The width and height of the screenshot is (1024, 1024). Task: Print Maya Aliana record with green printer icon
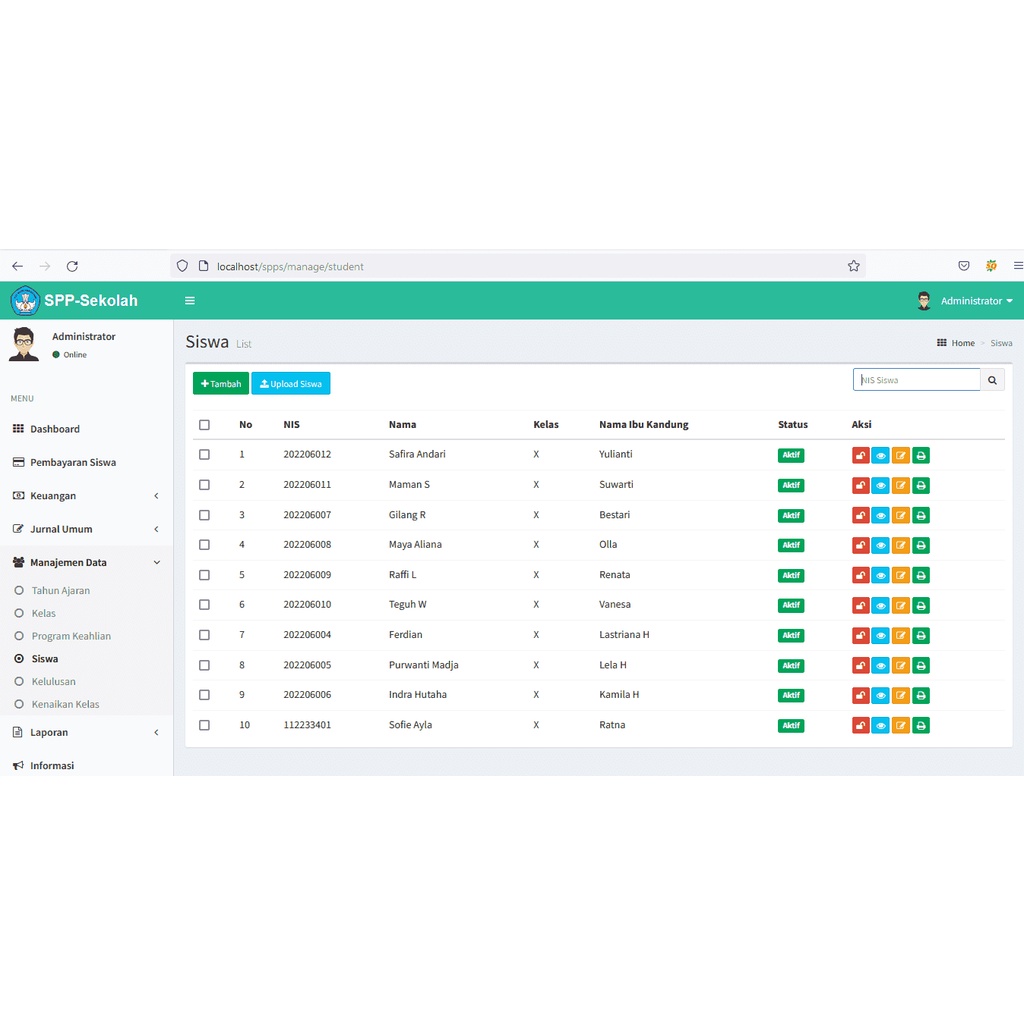point(921,546)
